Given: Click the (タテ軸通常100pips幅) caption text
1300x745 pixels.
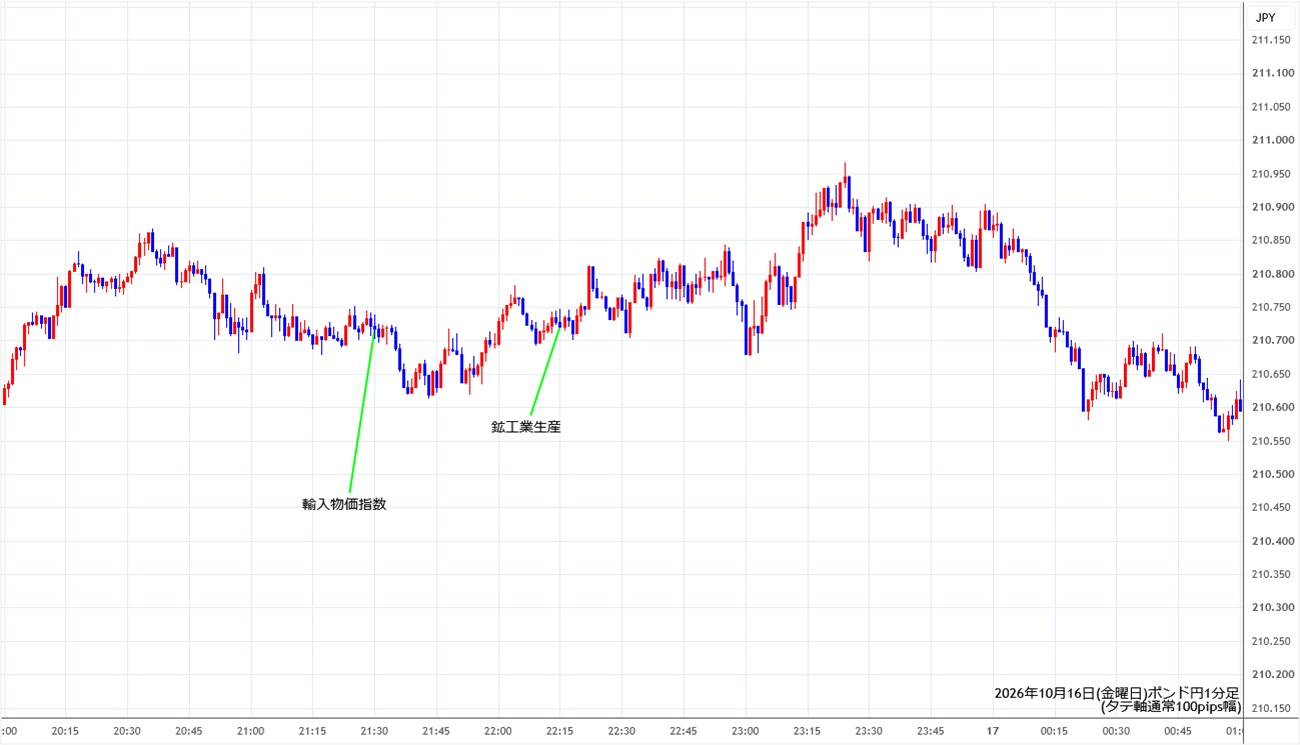Looking at the screenshot, I should (x=1170, y=707).
